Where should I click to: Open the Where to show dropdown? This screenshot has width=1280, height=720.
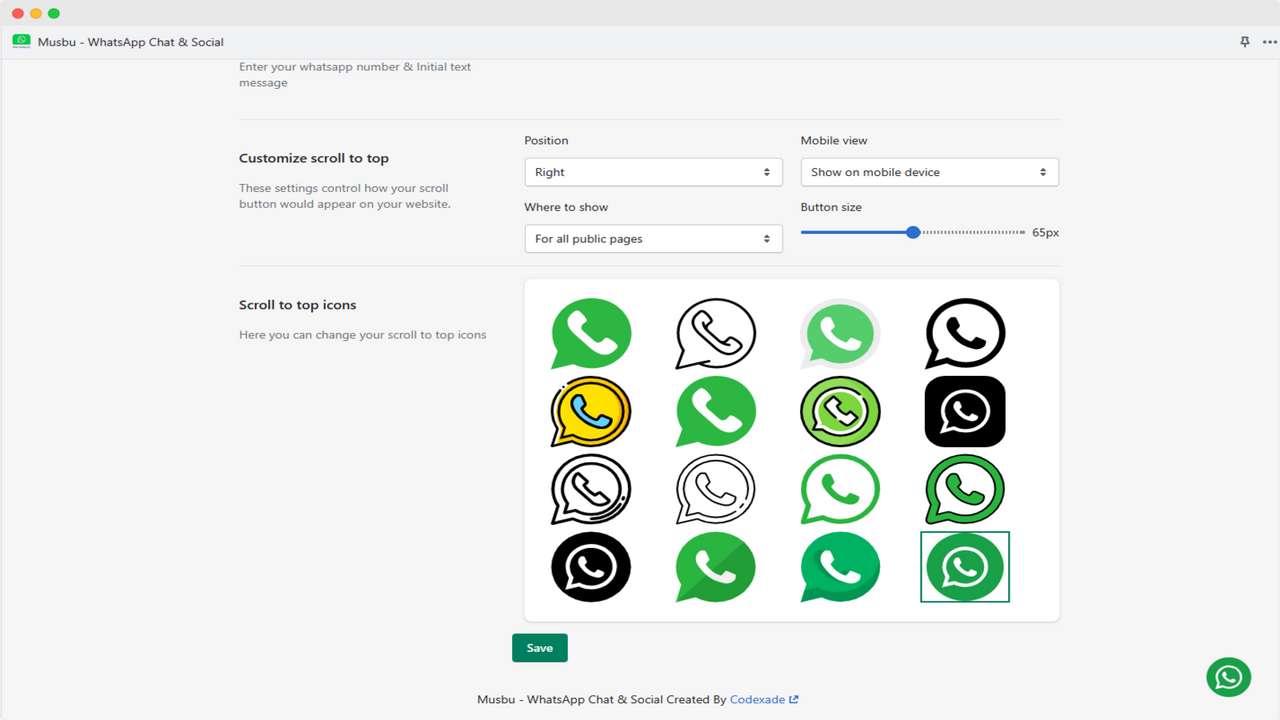(653, 238)
